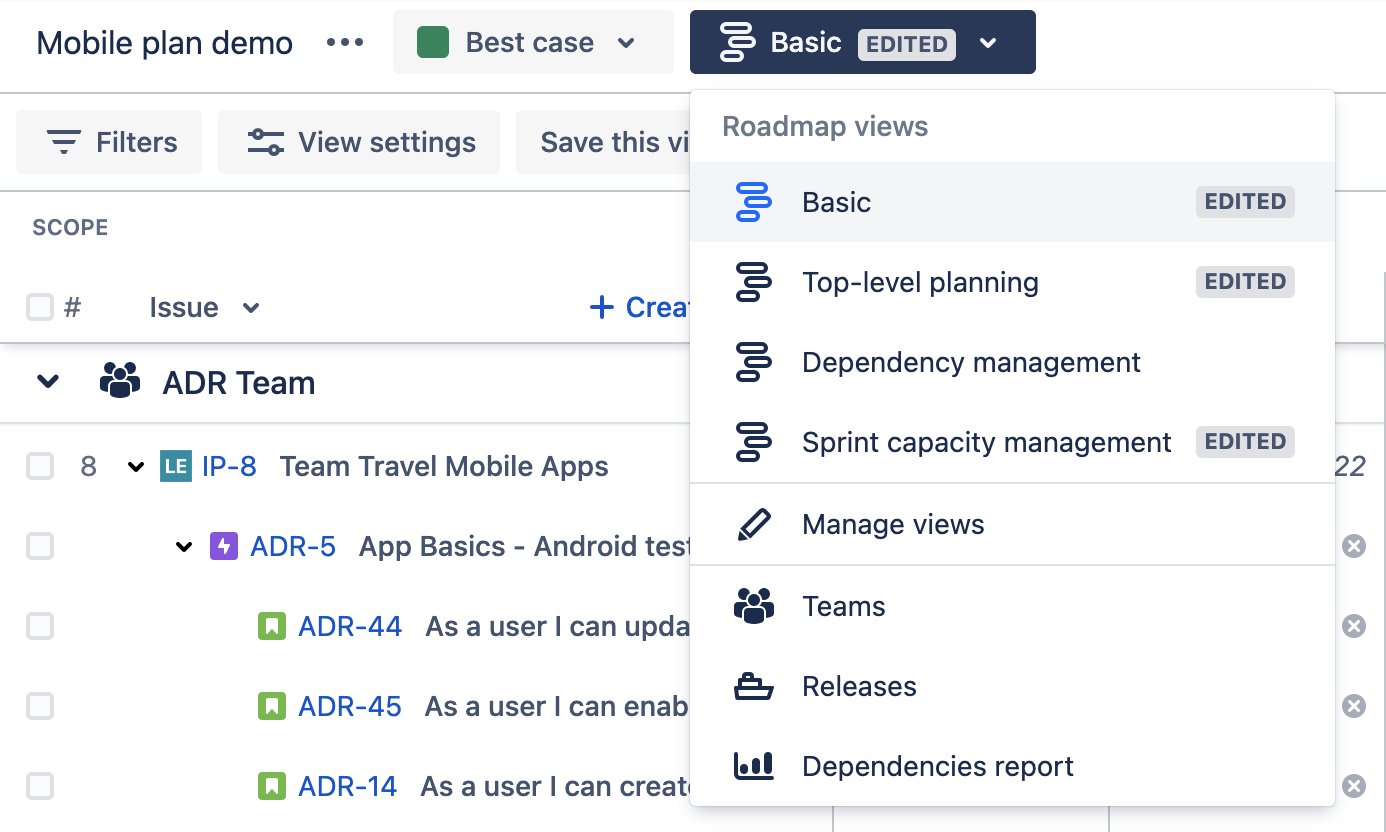Collapse the ADR-5 epic children
This screenshot has height=832, width=1386.
click(184, 547)
